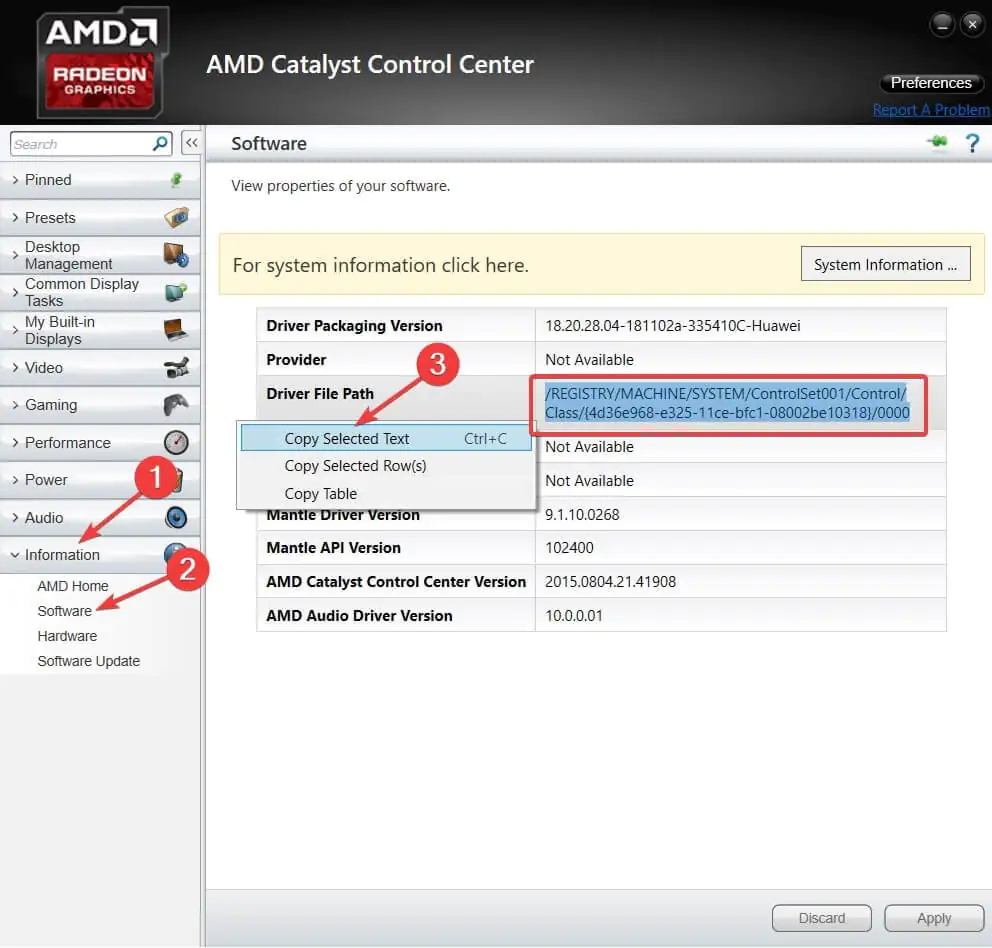Screen dimensions: 992x948
Task: Select AMD Audio Driver Version value 10.0.0.01
Action: click(x=574, y=616)
